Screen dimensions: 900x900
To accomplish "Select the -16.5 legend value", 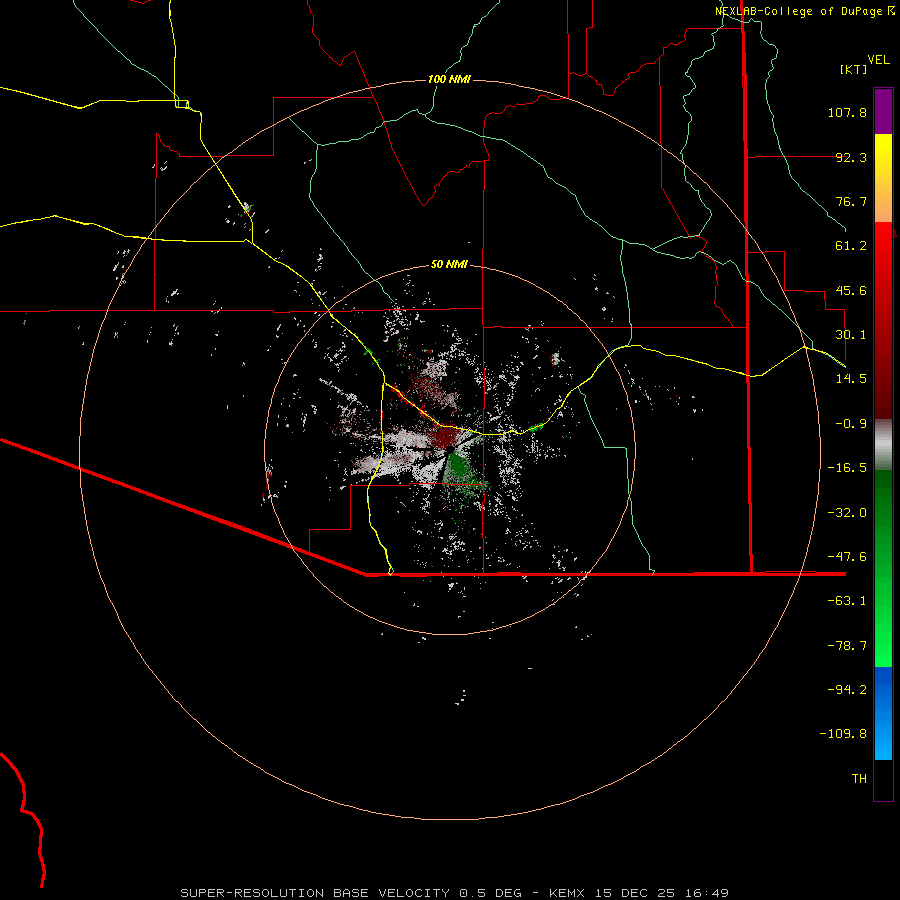I will [847, 468].
